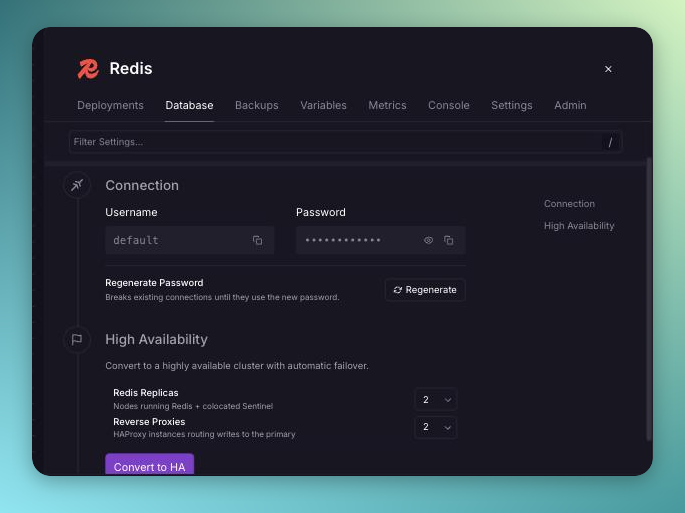Viewport: 685px width, 513px height.
Task: Click the slash shortcut hint in filter
Action: 610,142
